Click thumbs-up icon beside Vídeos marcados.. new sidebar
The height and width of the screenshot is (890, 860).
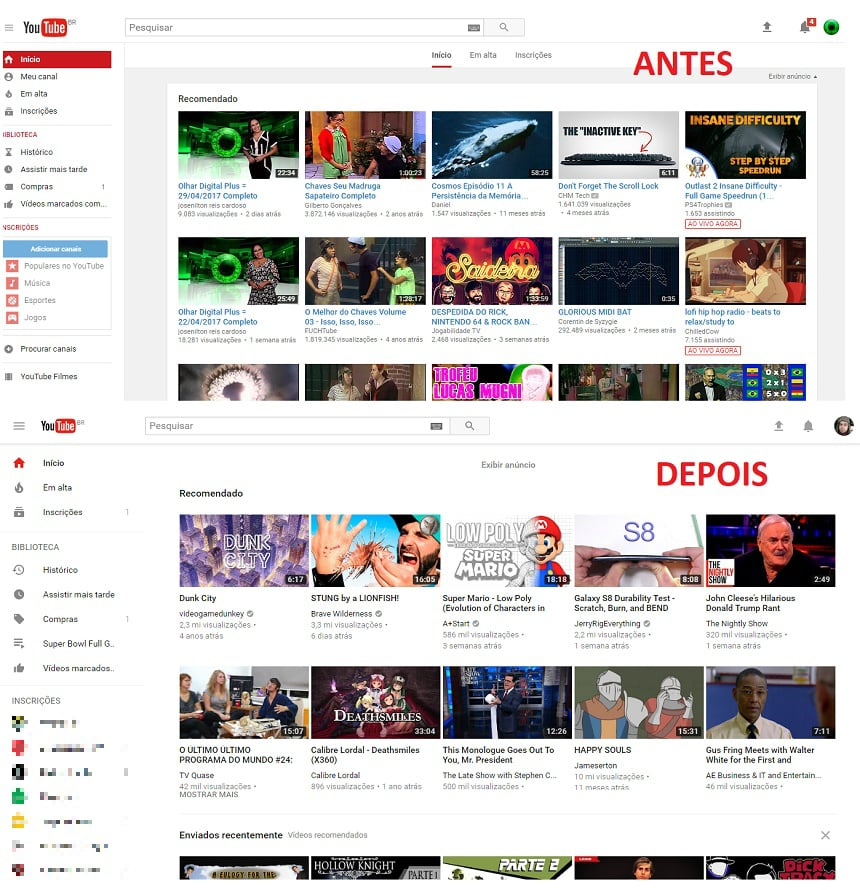[19, 668]
